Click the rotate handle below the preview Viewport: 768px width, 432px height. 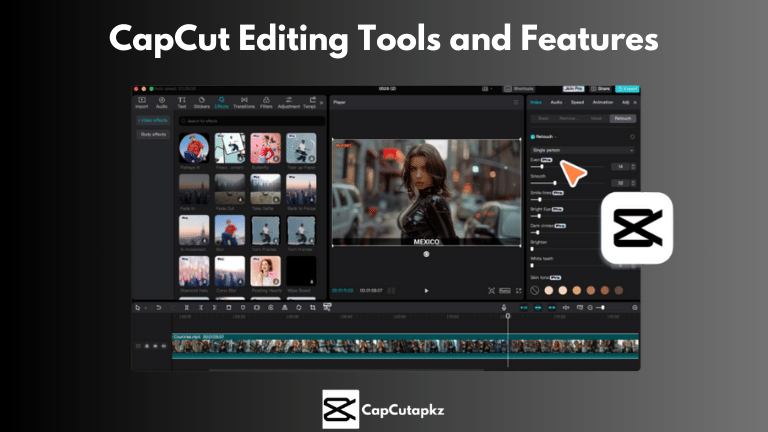(x=426, y=254)
